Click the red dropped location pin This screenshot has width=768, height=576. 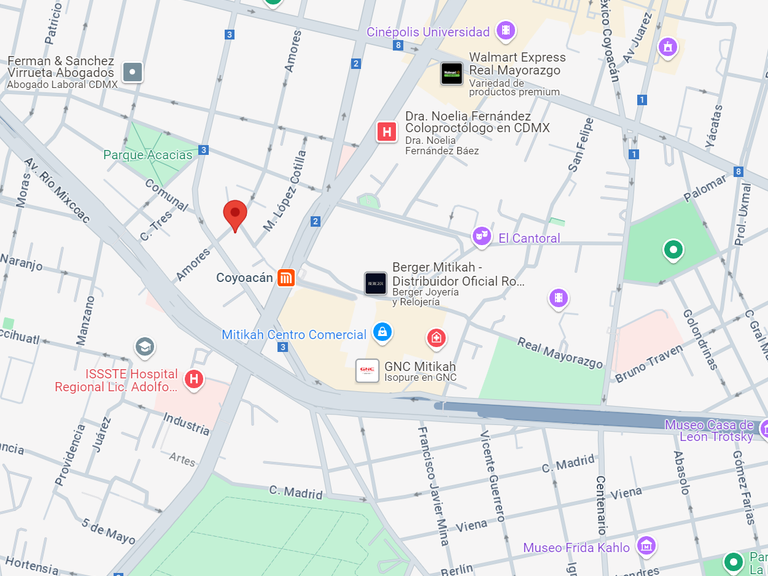click(x=235, y=216)
